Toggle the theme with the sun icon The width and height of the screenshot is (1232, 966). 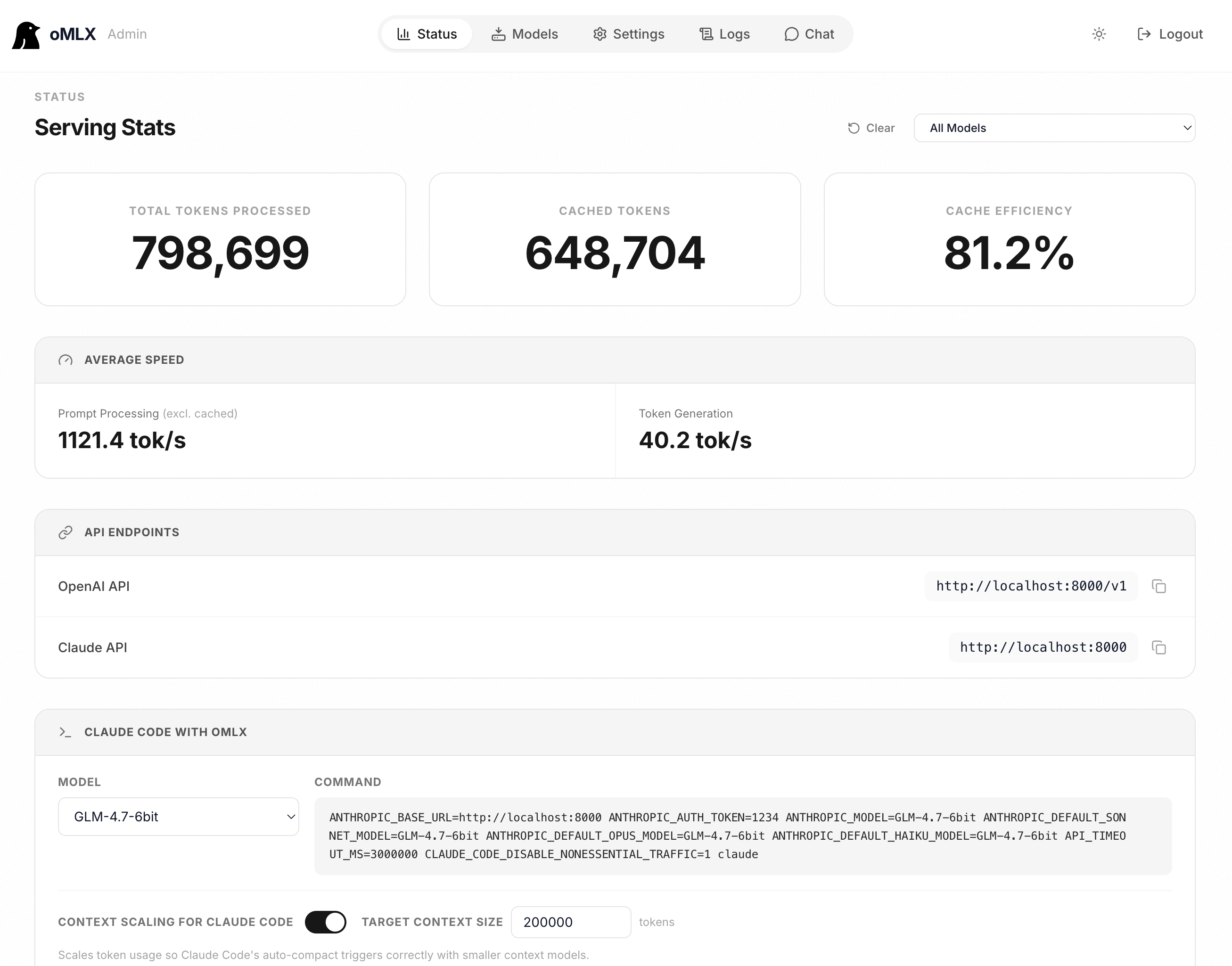[1099, 34]
